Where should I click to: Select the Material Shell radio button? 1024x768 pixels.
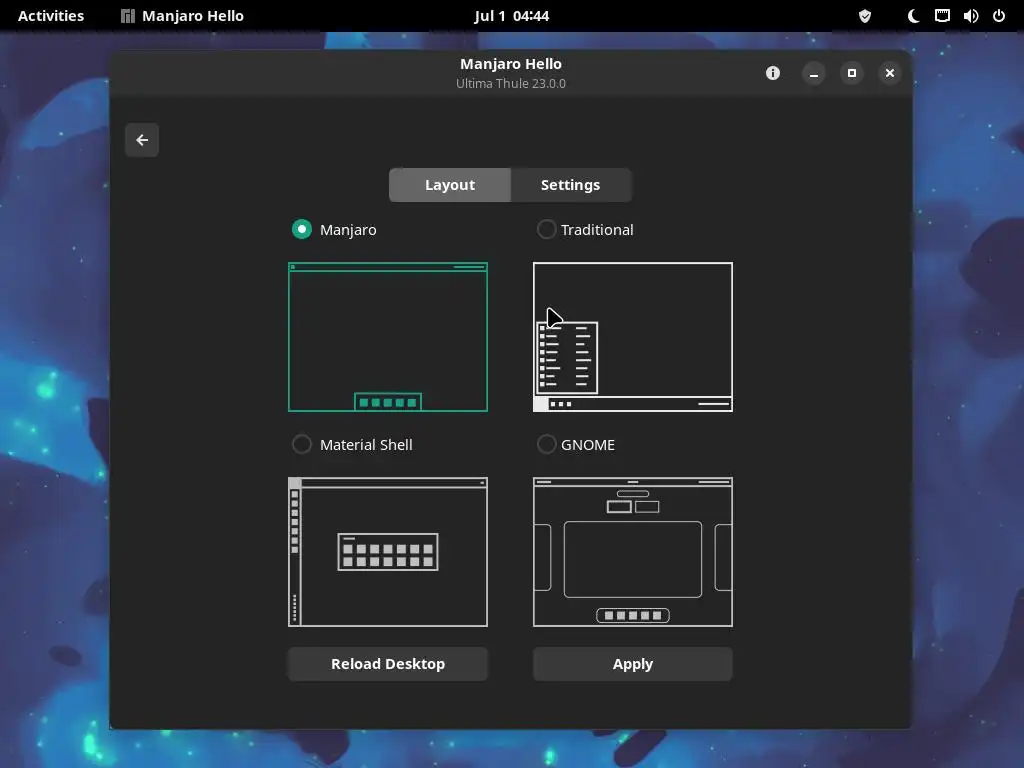pos(302,444)
